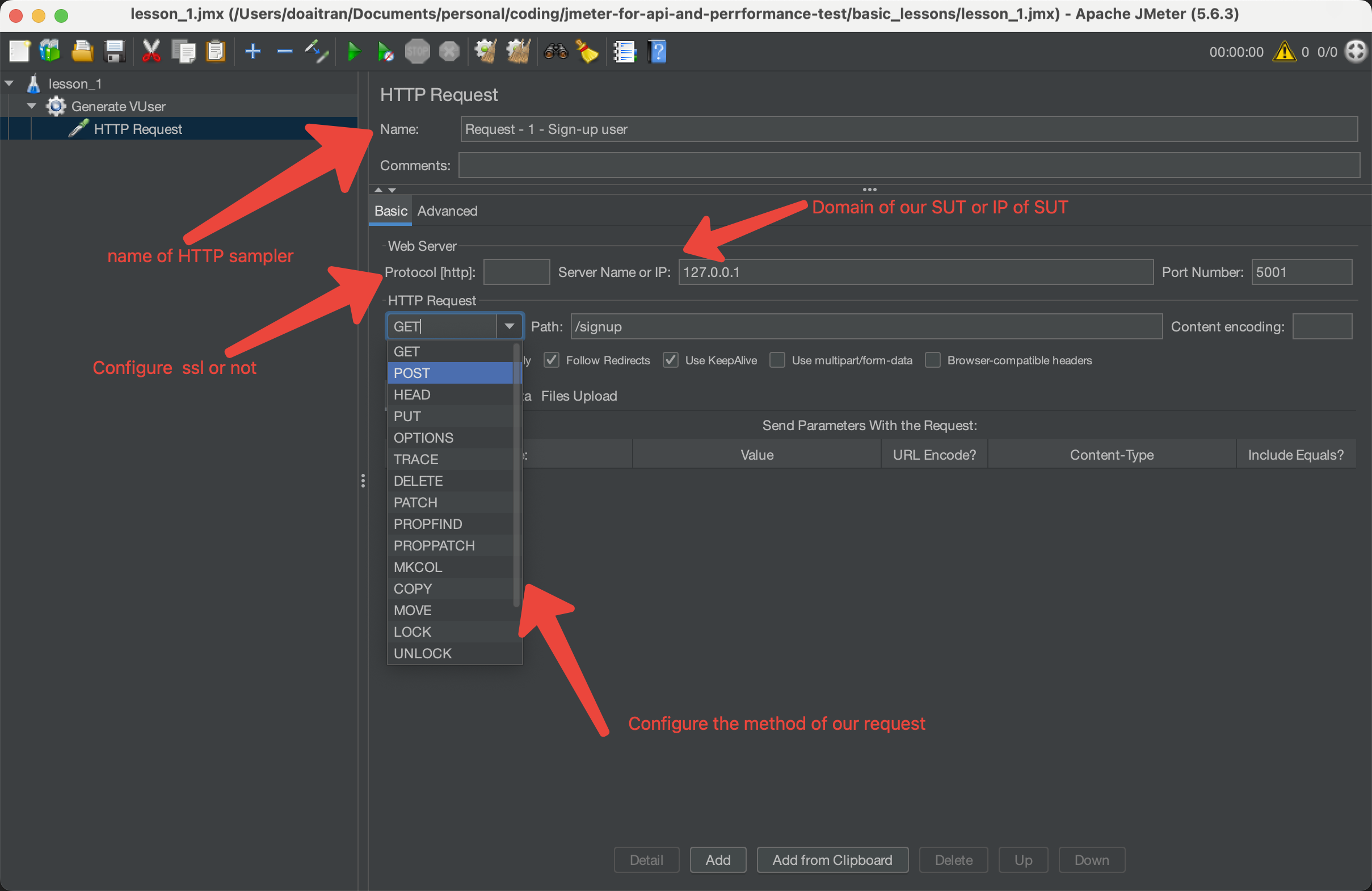The height and width of the screenshot is (891, 1372).
Task: Click the Open file icon
Action: (x=82, y=52)
